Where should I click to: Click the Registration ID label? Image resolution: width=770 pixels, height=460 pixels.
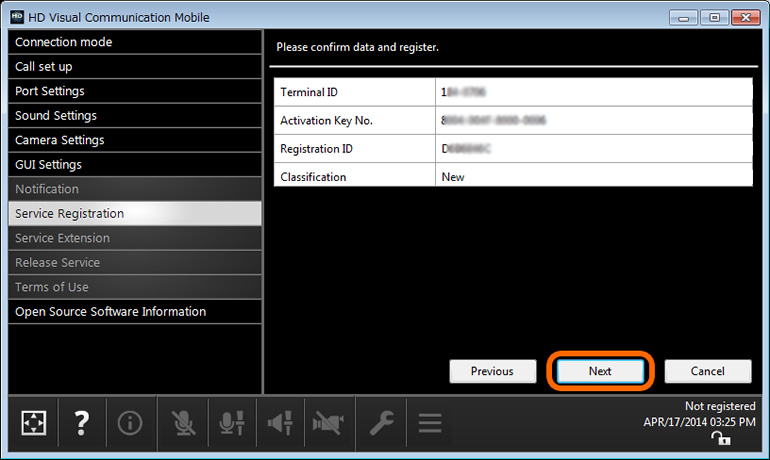pos(316,149)
